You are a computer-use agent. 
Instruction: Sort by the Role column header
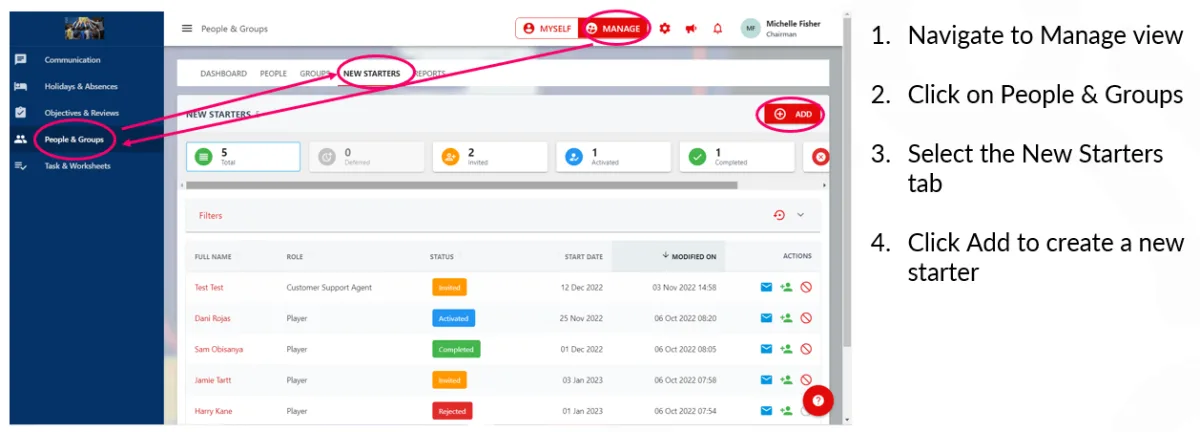point(295,257)
